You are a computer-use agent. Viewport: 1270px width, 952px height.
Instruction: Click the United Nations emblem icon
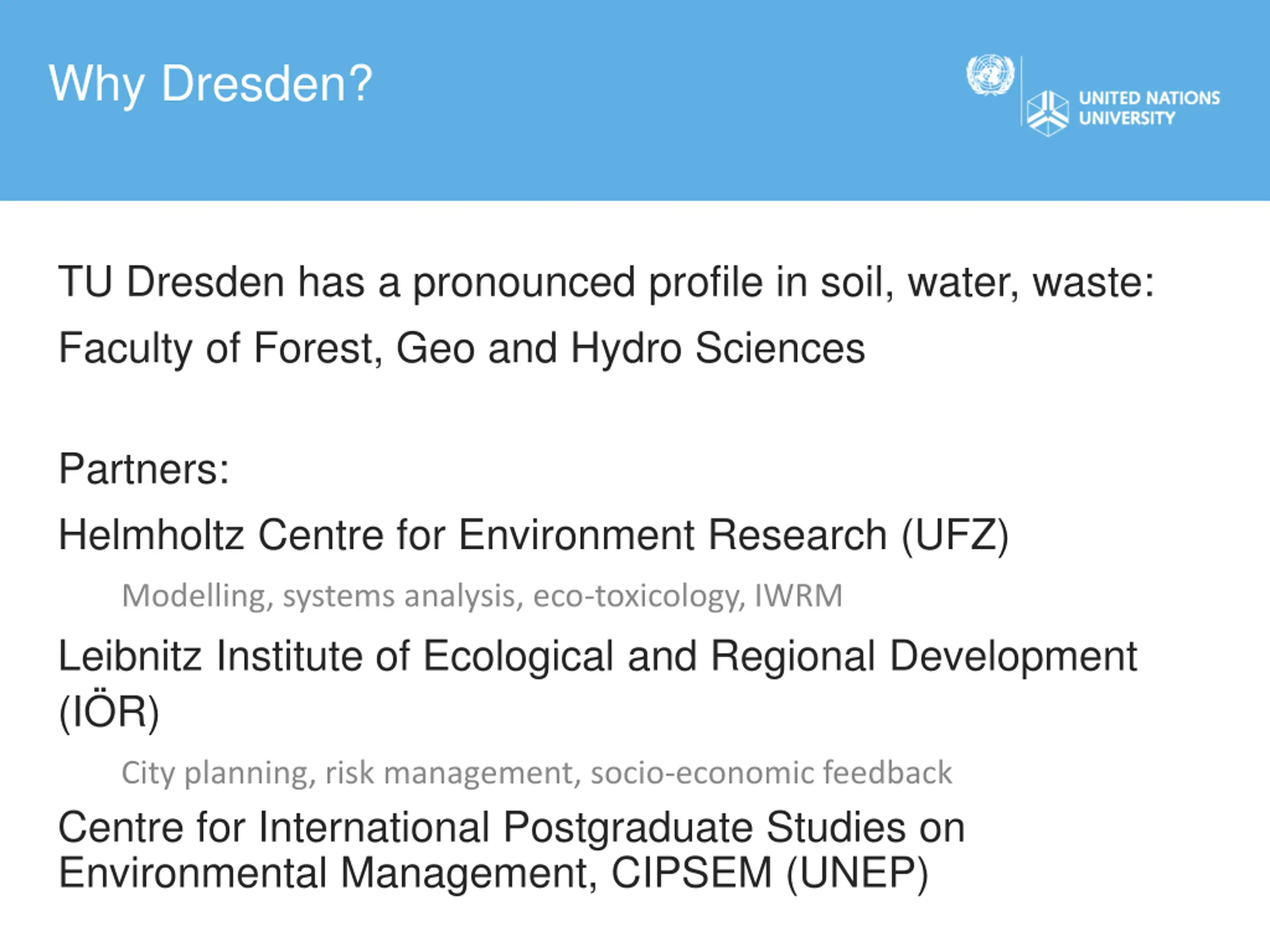pyautogui.click(x=990, y=74)
